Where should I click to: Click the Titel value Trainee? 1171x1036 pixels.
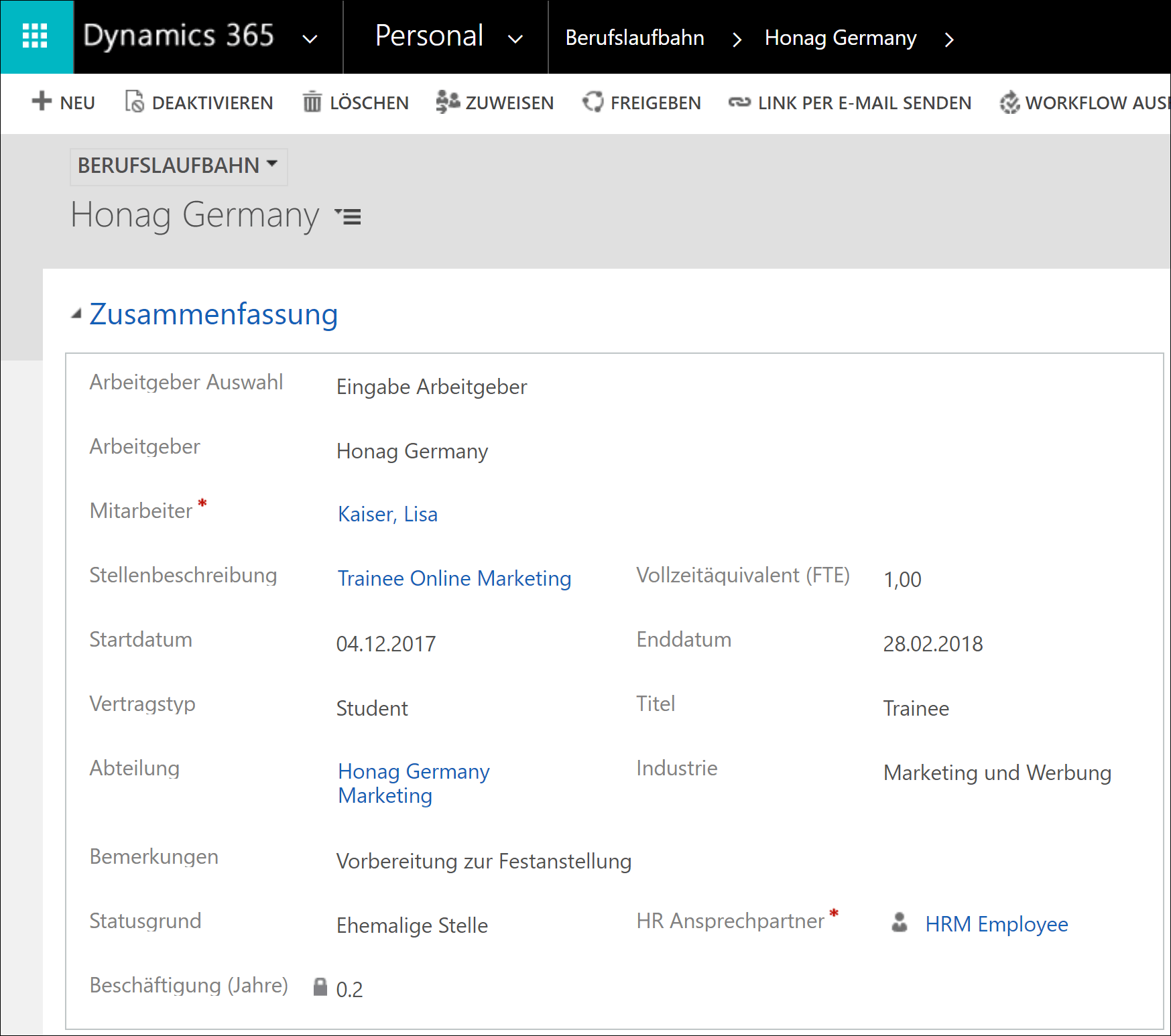tap(916, 708)
